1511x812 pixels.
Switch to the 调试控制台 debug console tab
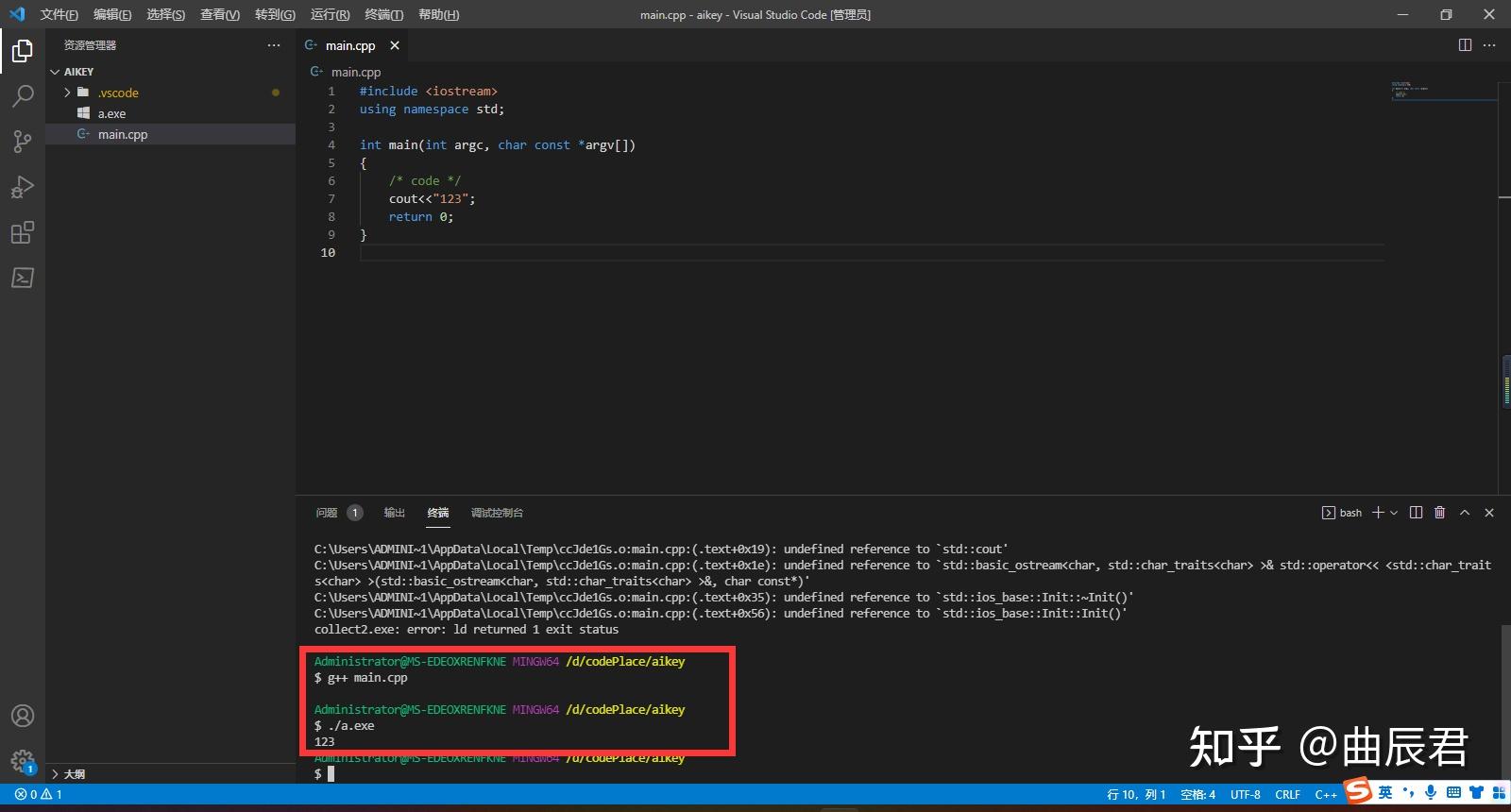point(497,513)
